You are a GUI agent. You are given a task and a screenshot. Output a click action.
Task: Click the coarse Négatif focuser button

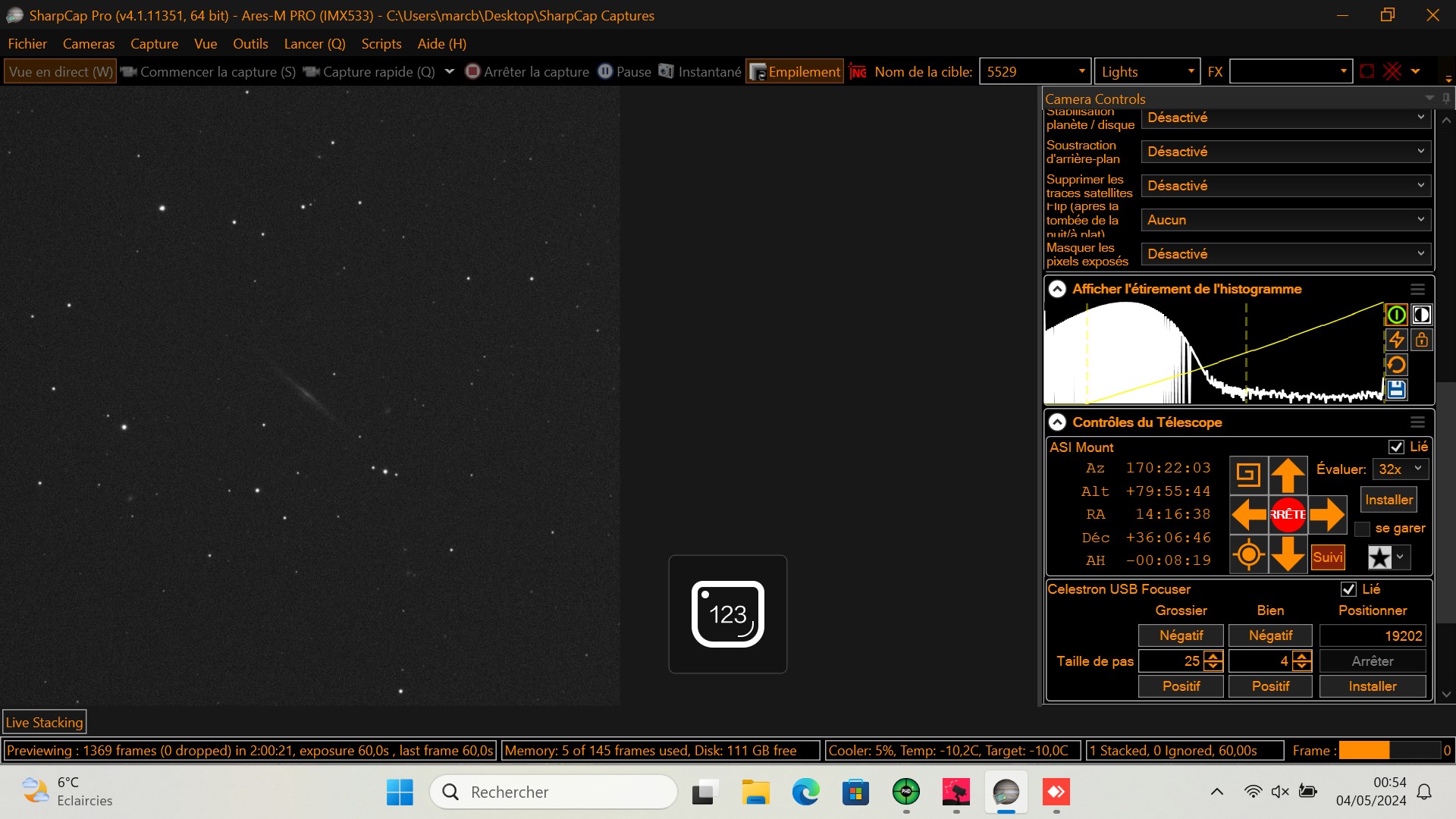coord(1181,635)
